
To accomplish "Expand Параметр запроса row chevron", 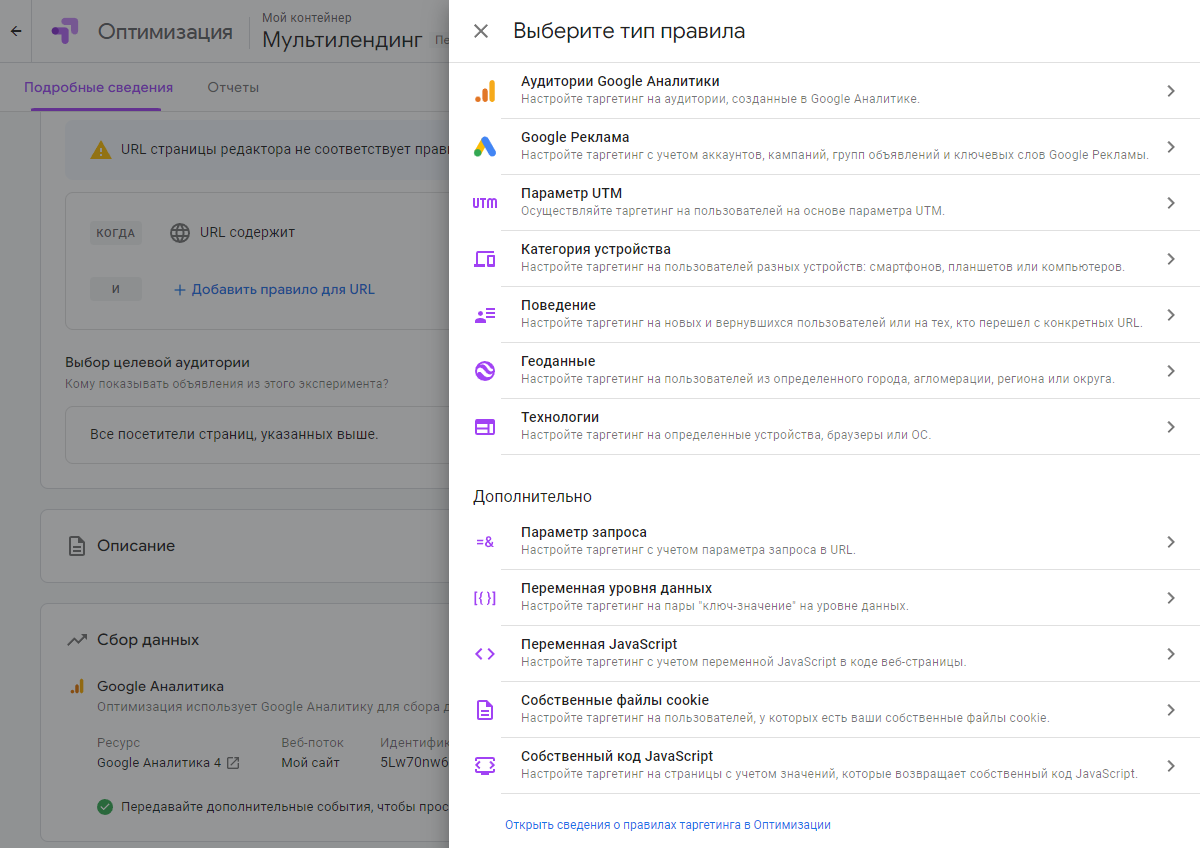I will [x=1171, y=542].
